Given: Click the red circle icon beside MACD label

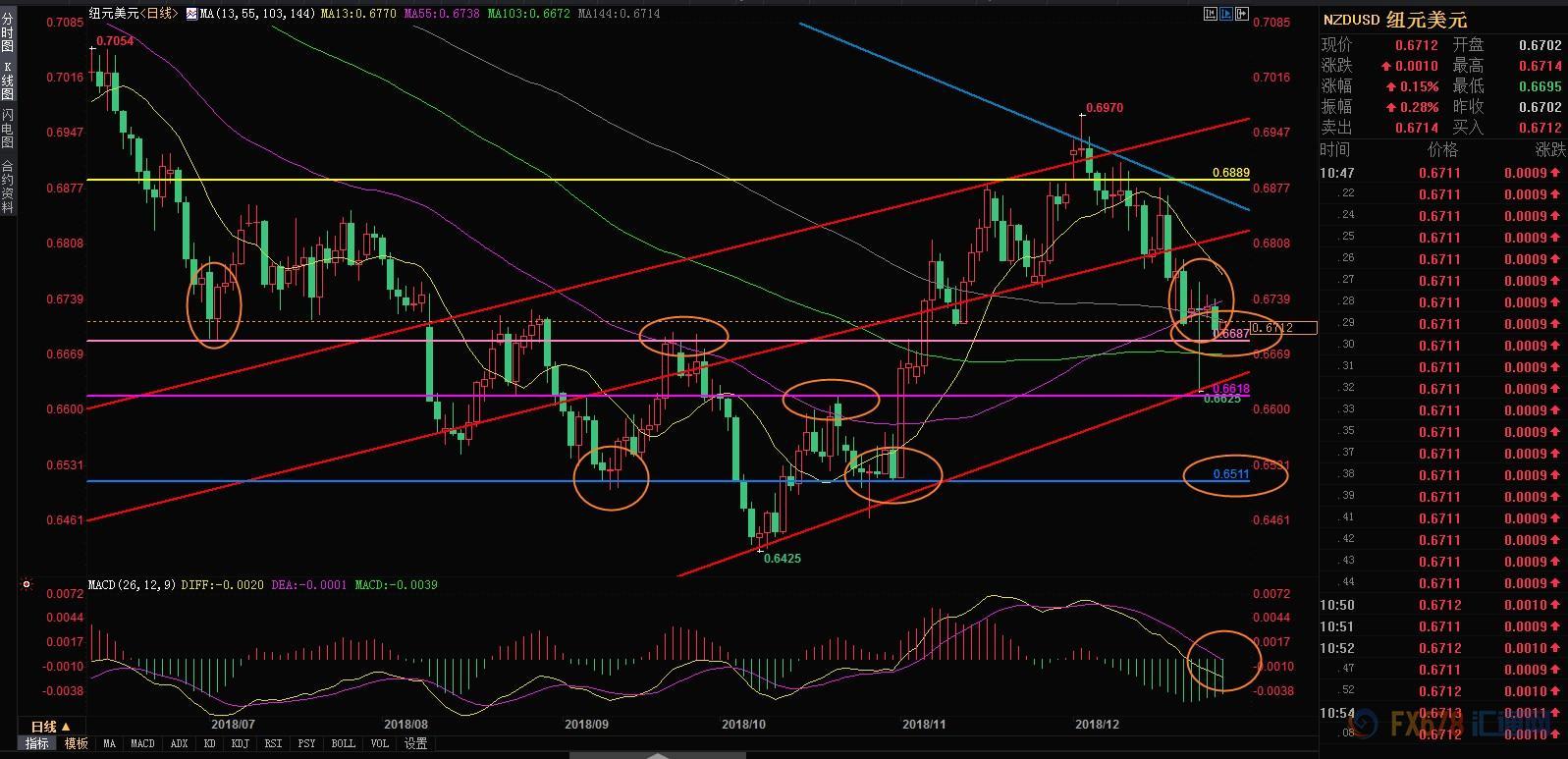Looking at the screenshot, I should 26,585.
